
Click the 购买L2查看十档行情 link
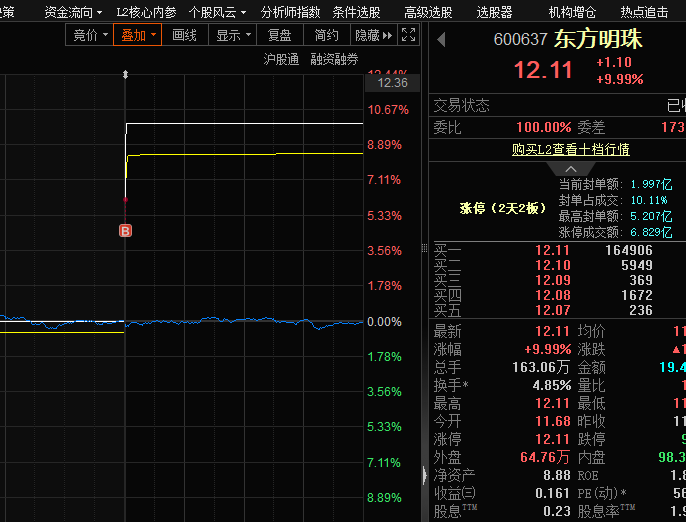[x=570, y=150]
